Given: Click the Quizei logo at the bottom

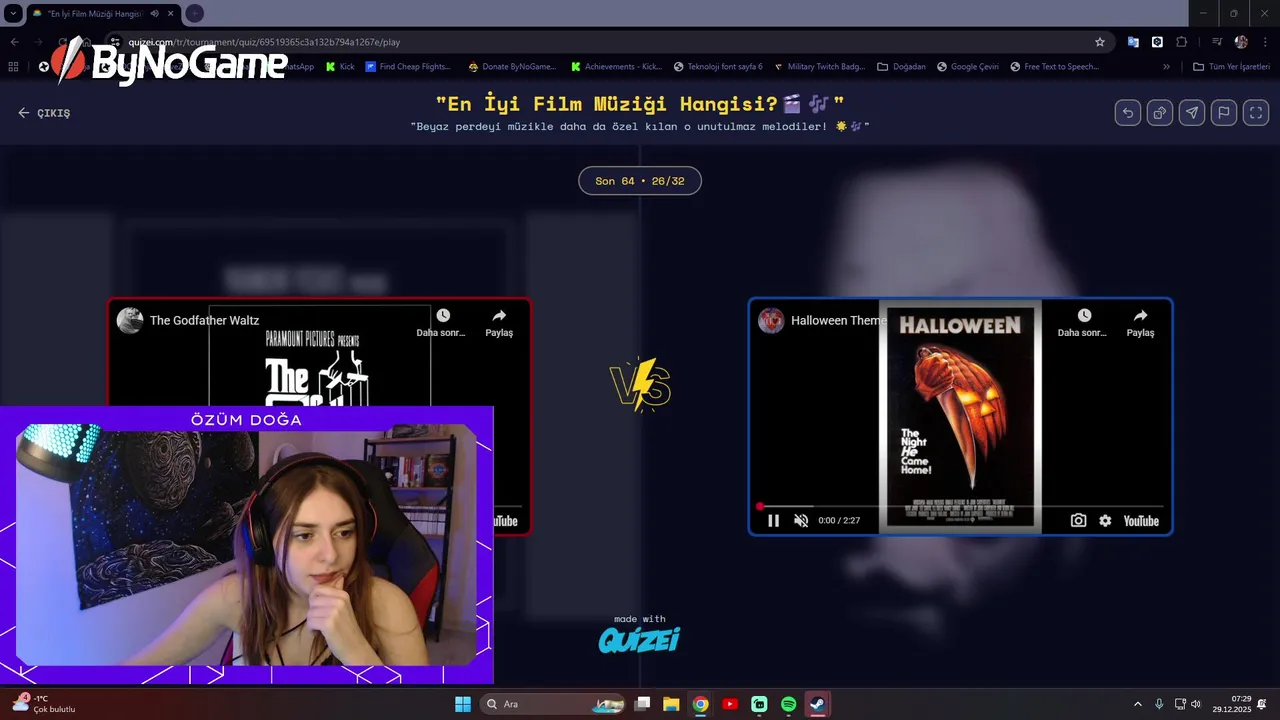Looking at the screenshot, I should point(639,639).
